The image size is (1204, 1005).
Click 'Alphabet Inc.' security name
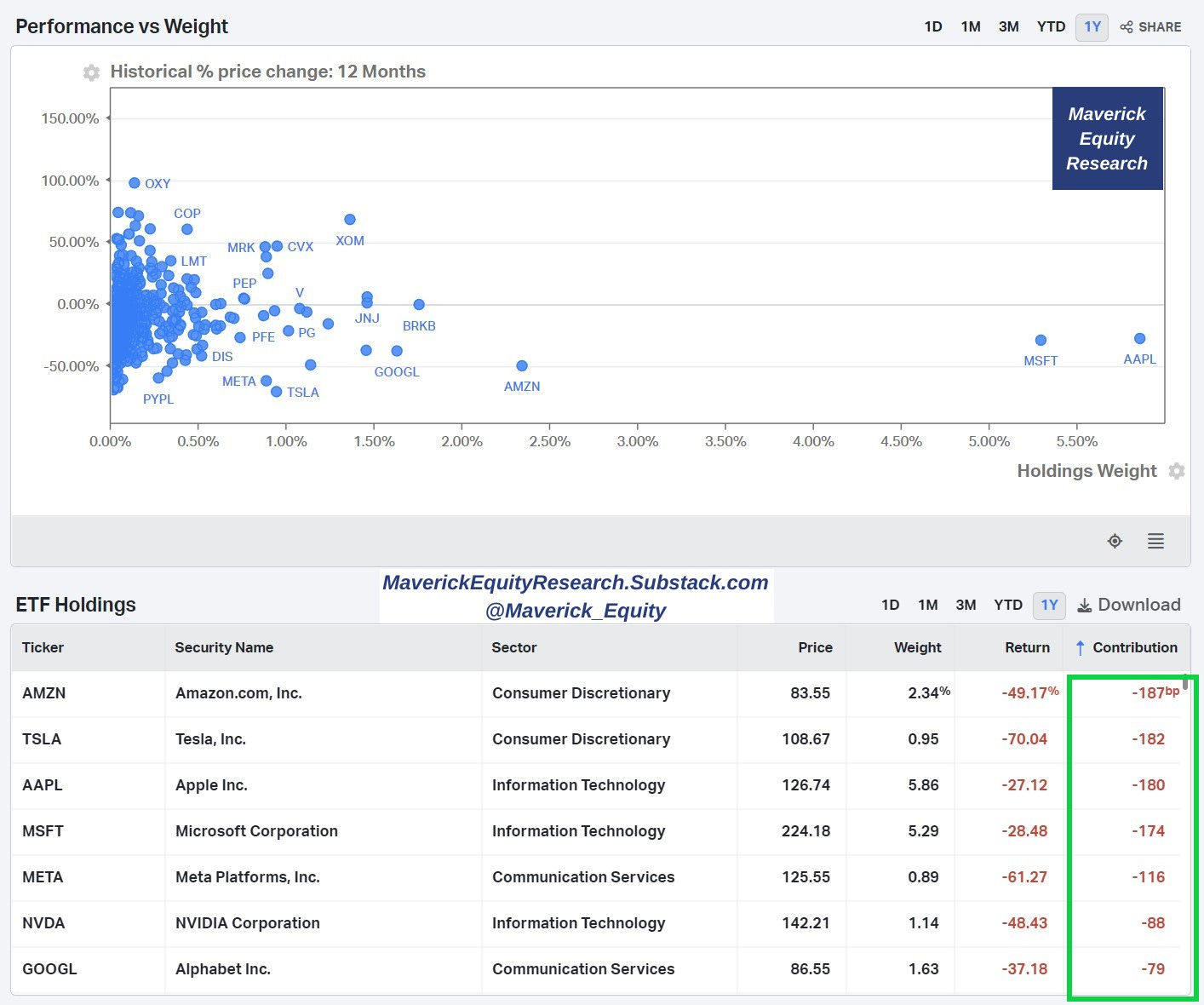[222, 969]
